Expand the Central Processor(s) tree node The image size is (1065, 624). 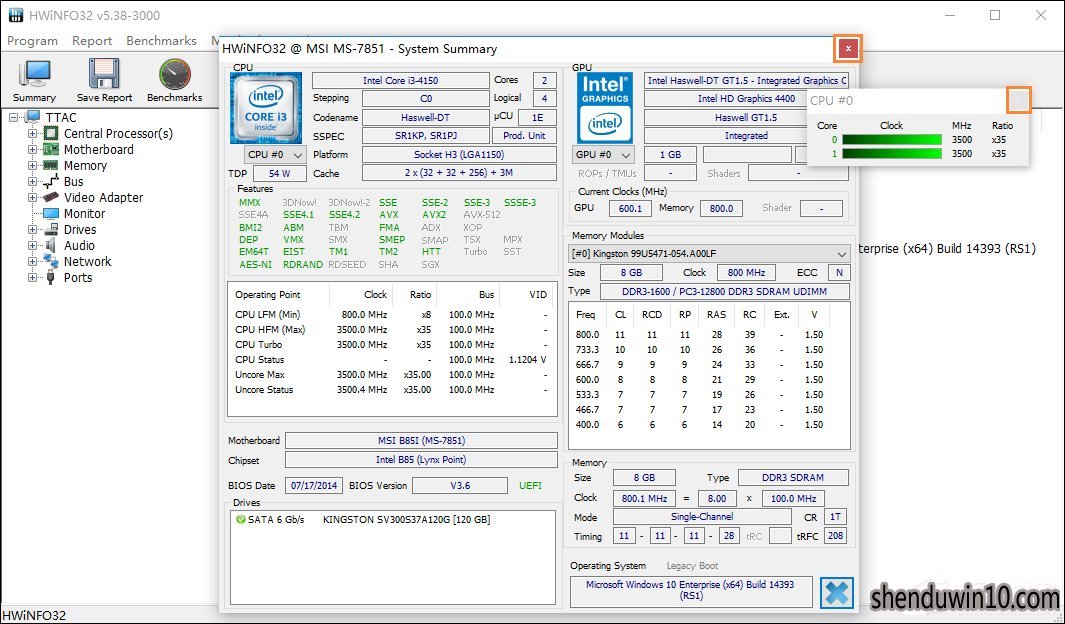pyautogui.click(x=32, y=134)
